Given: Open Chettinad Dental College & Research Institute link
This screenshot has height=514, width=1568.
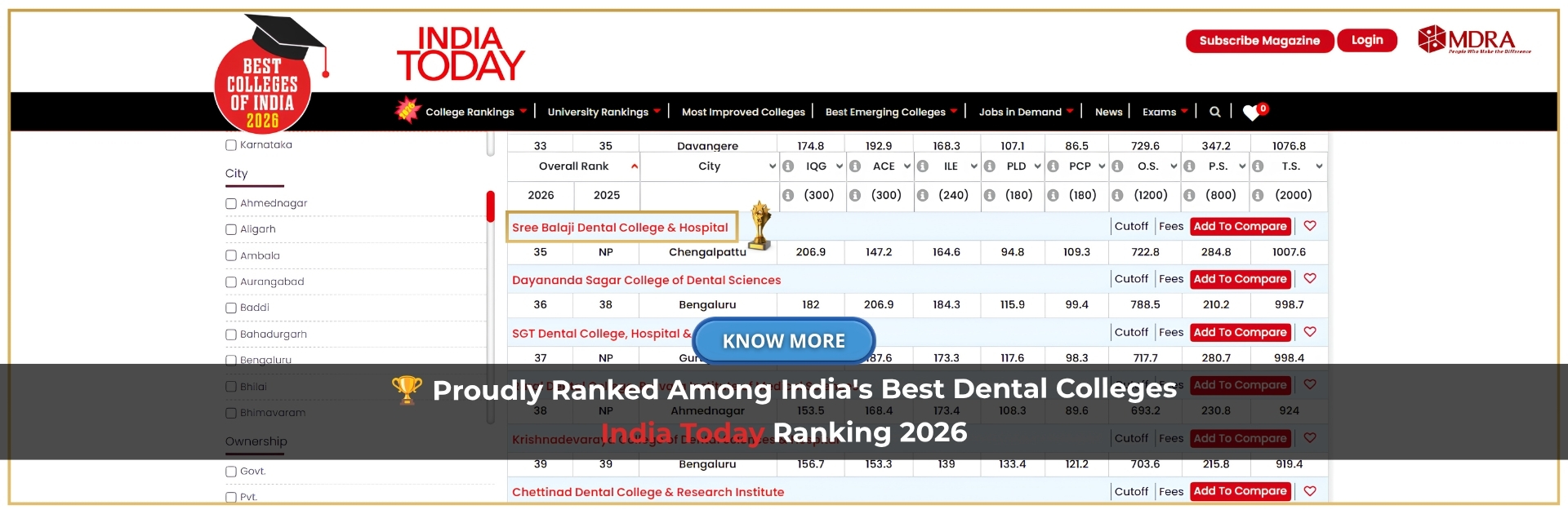Looking at the screenshot, I should click(x=648, y=492).
